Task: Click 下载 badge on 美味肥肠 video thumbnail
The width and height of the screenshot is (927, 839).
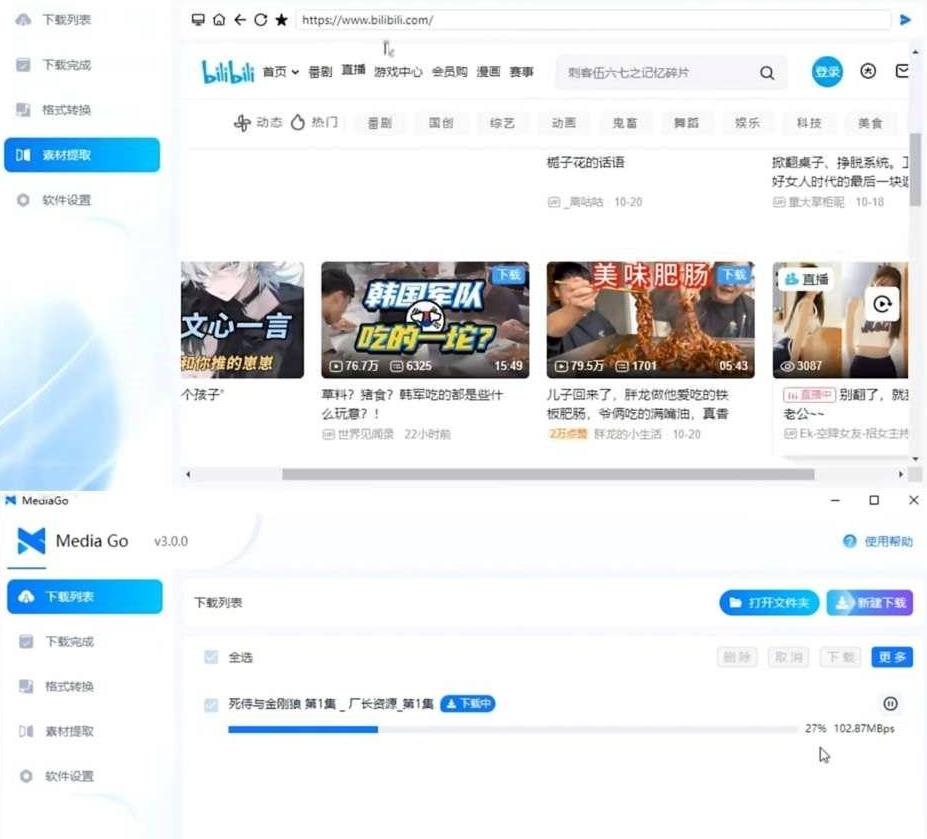Action: pos(734,275)
